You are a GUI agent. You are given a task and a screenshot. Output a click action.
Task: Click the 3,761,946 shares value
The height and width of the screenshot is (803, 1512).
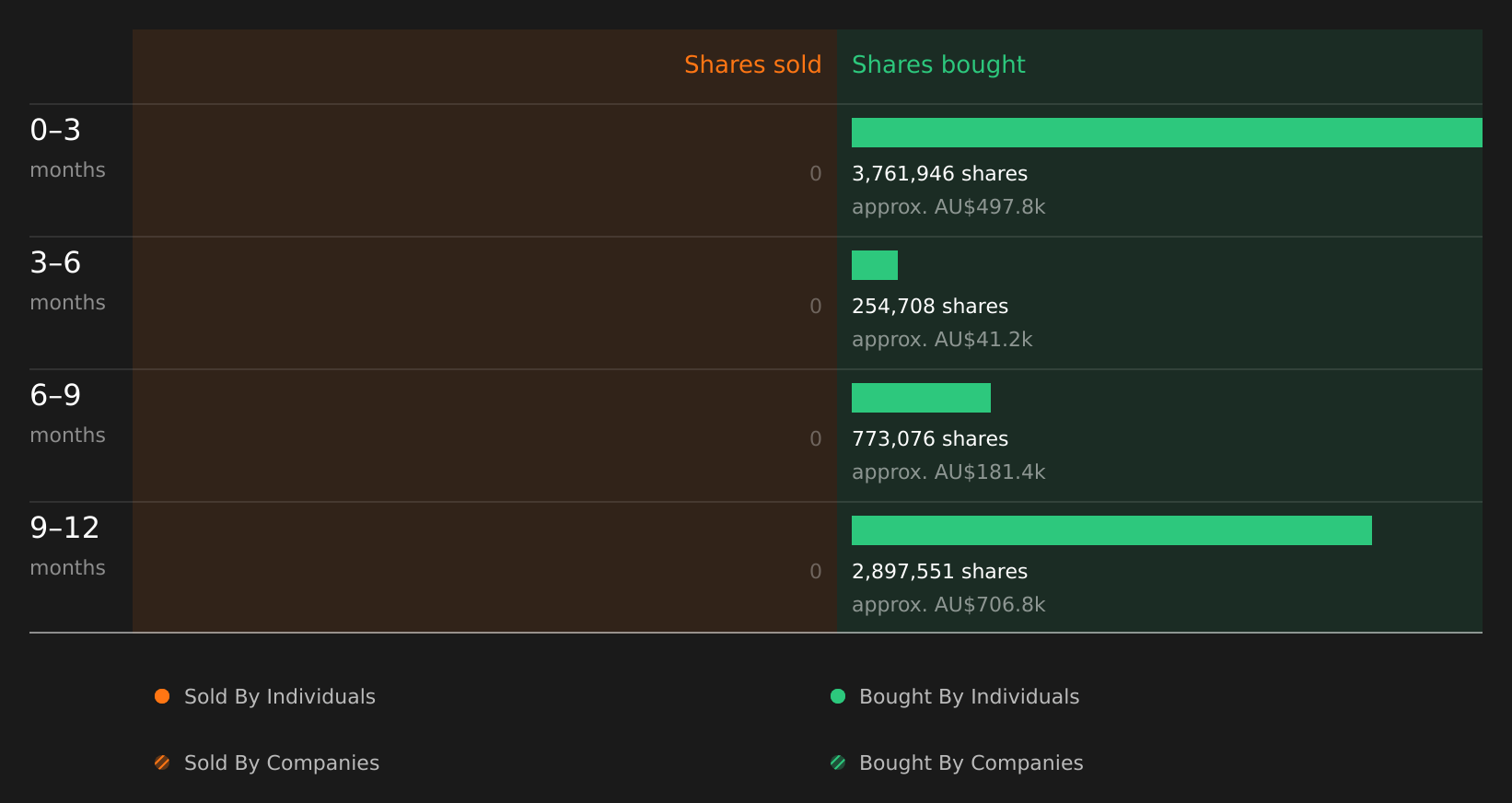(939, 173)
